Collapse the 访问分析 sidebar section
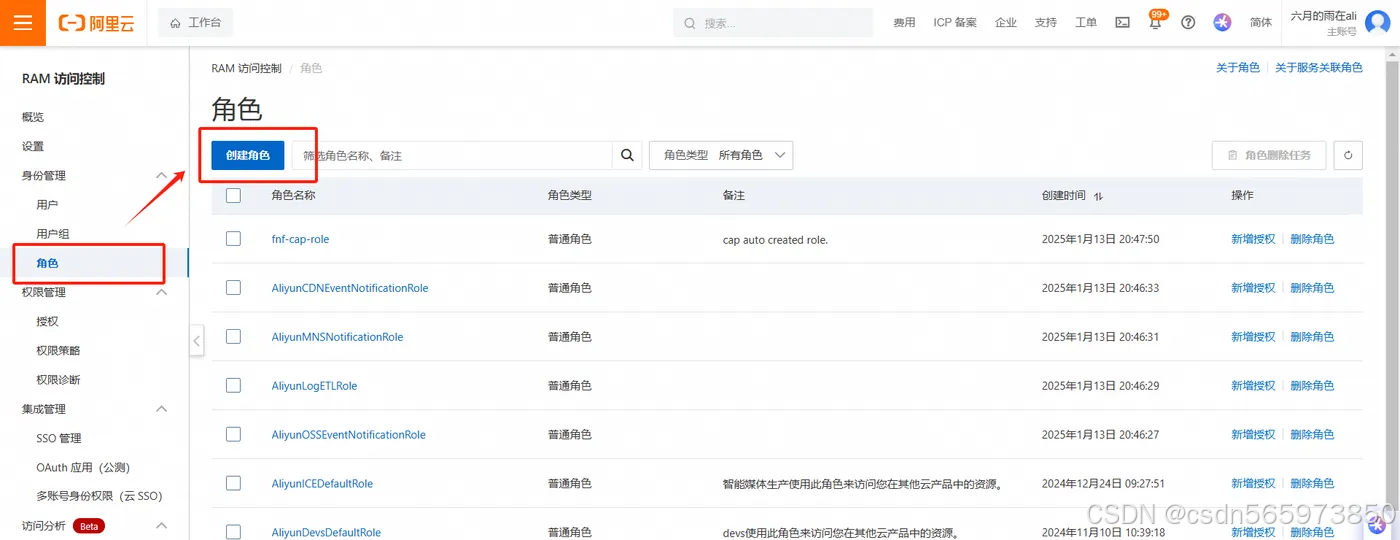Screen dimensions: 1400x540 point(161,526)
